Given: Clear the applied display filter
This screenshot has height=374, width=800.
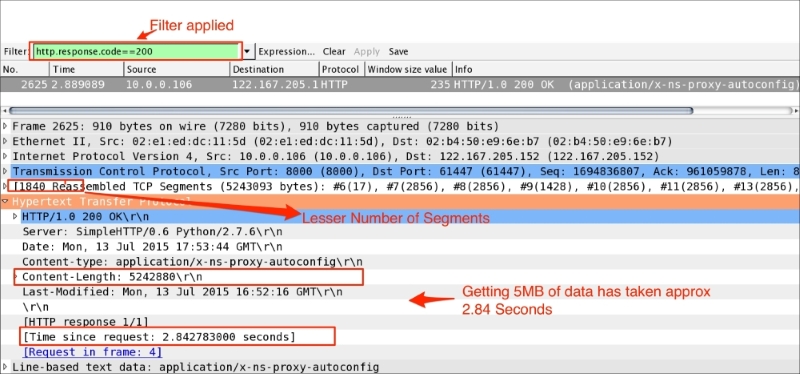Looking at the screenshot, I should [x=334, y=52].
